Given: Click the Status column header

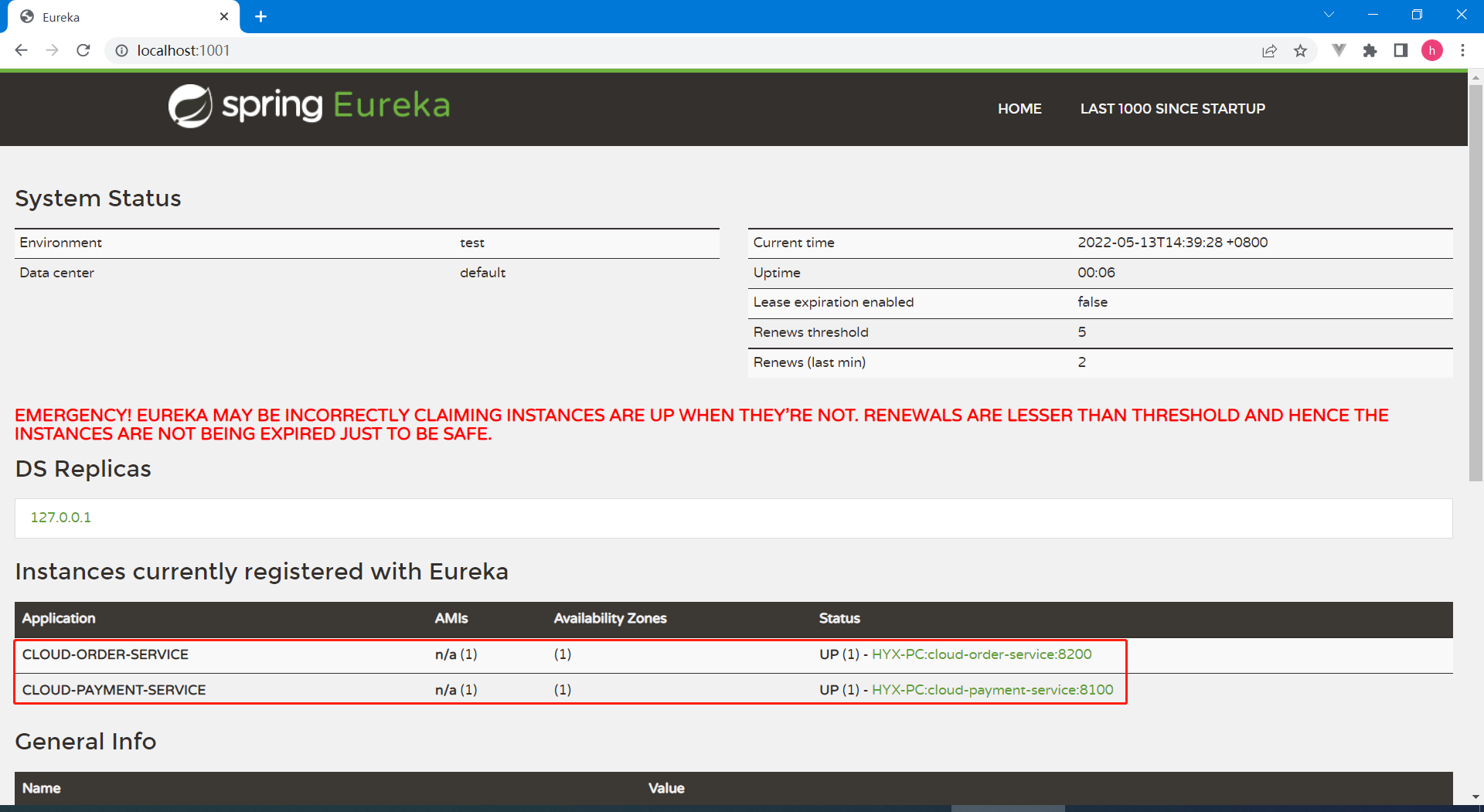Looking at the screenshot, I should click(839, 618).
